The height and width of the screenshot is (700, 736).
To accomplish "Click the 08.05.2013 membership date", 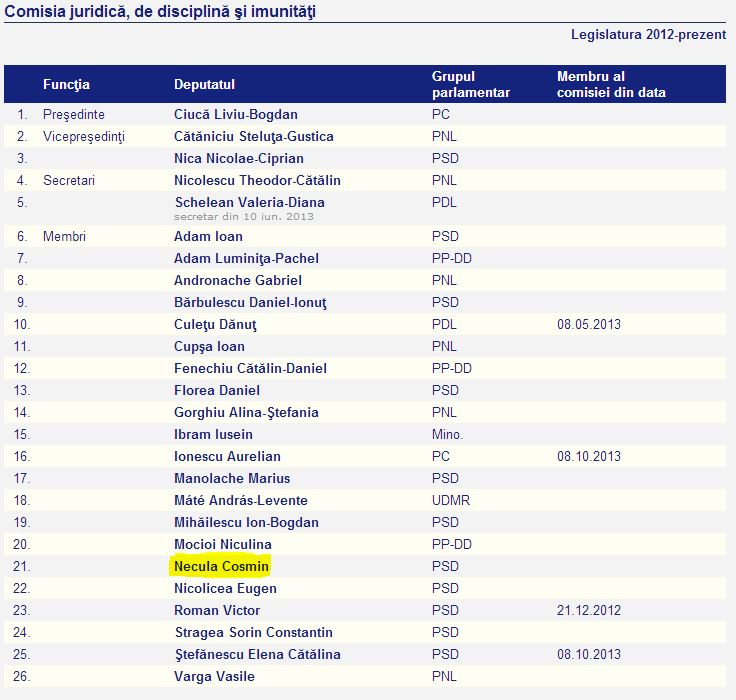I will 588,324.
